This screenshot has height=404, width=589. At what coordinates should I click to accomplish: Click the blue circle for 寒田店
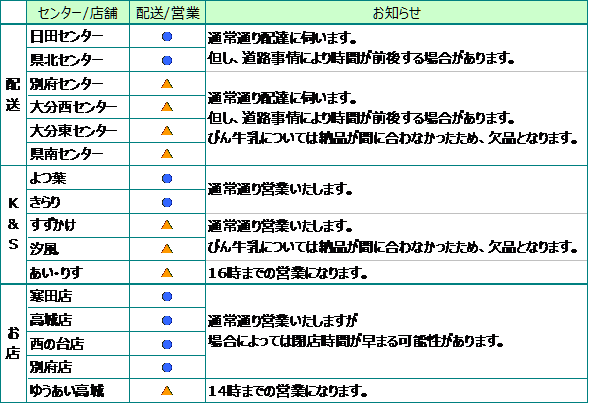[167, 297]
